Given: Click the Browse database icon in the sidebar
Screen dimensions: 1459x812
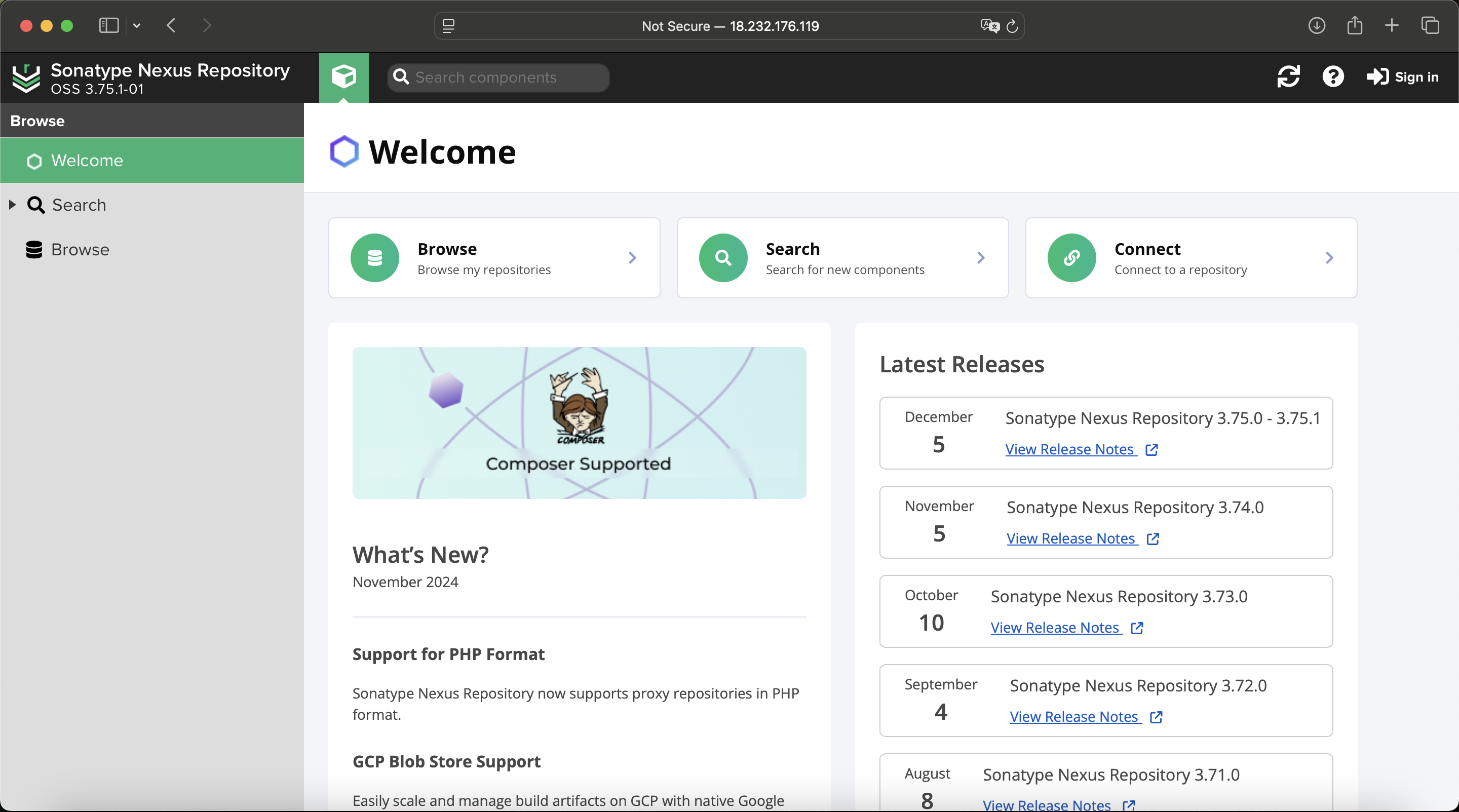Looking at the screenshot, I should point(33,249).
